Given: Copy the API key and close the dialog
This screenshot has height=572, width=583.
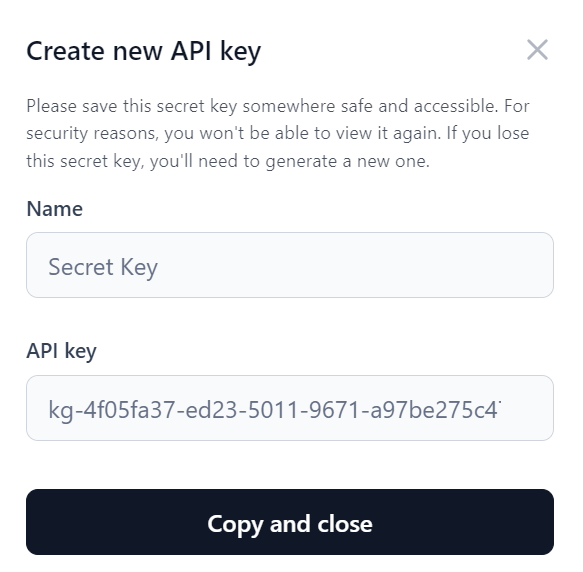Looking at the screenshot, I should [x=290, y=522].
